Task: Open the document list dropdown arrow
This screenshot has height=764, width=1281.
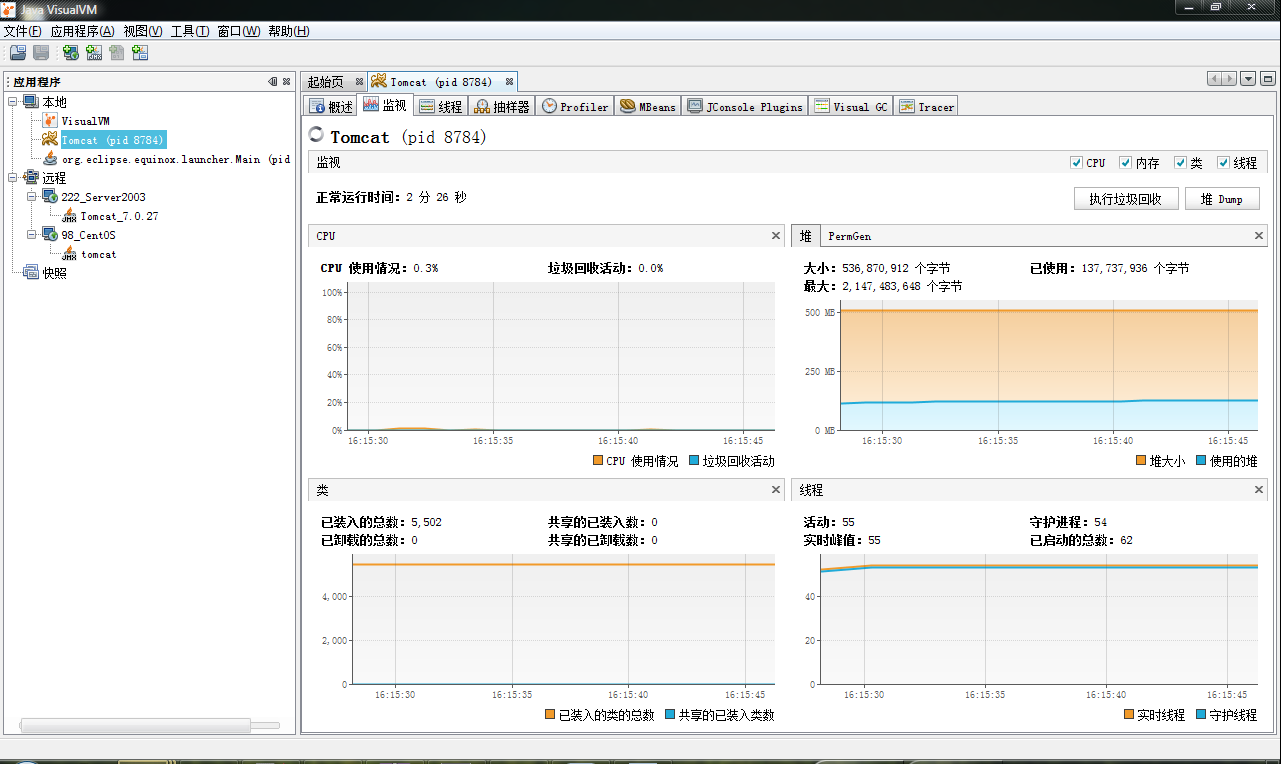Action: [x=1248, y=79]
